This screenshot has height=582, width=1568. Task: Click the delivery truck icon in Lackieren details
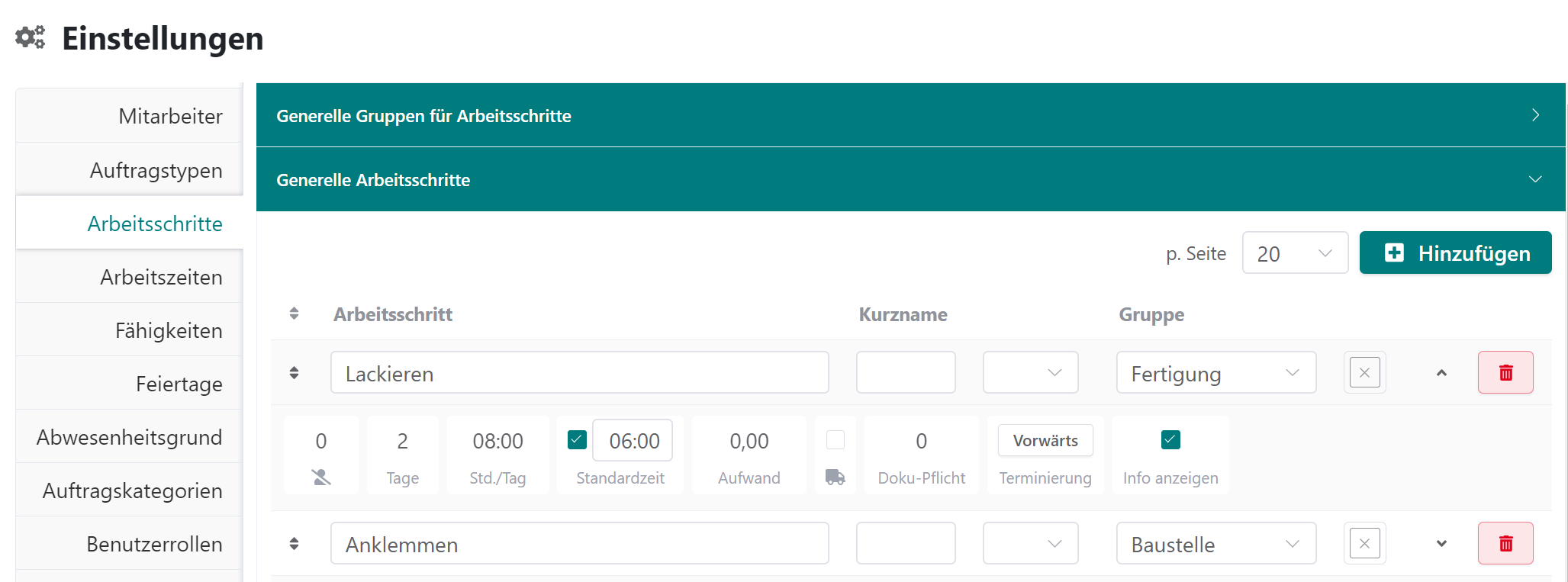(835, 477)
